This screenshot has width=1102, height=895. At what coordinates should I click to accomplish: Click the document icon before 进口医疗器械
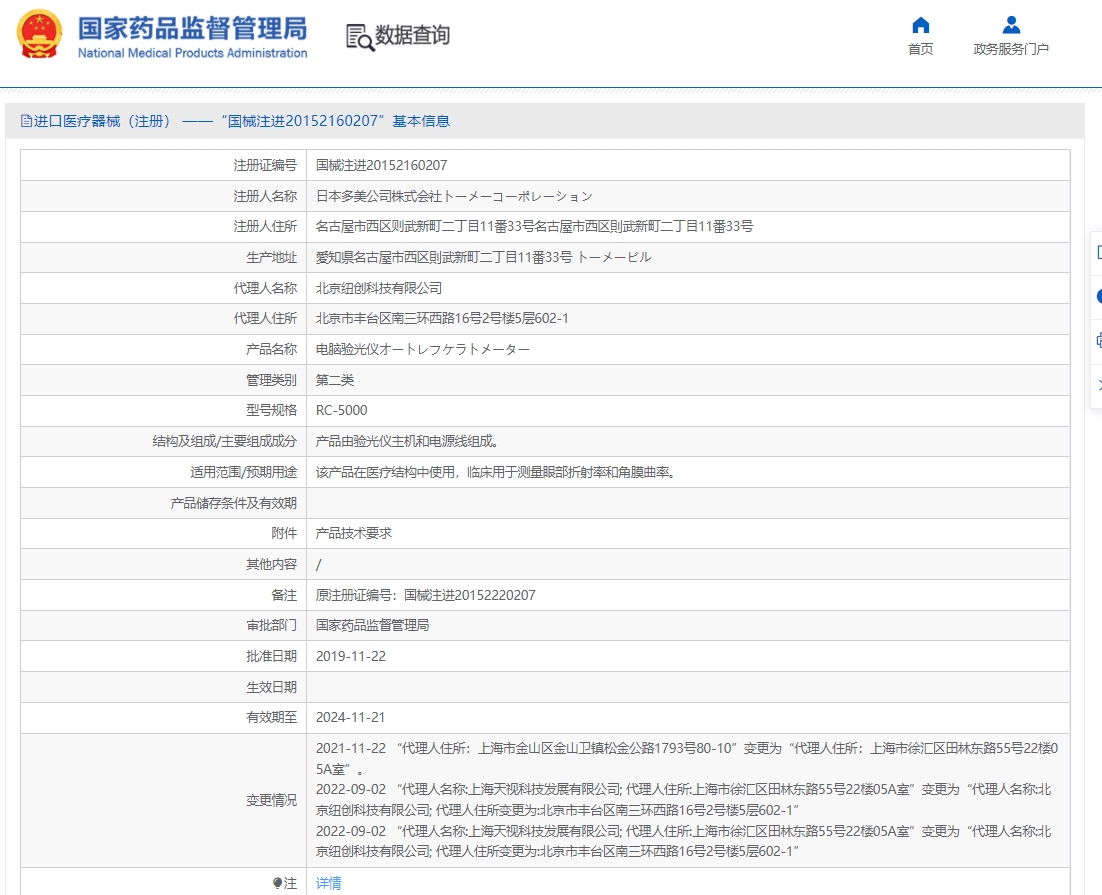pos(26,121)
